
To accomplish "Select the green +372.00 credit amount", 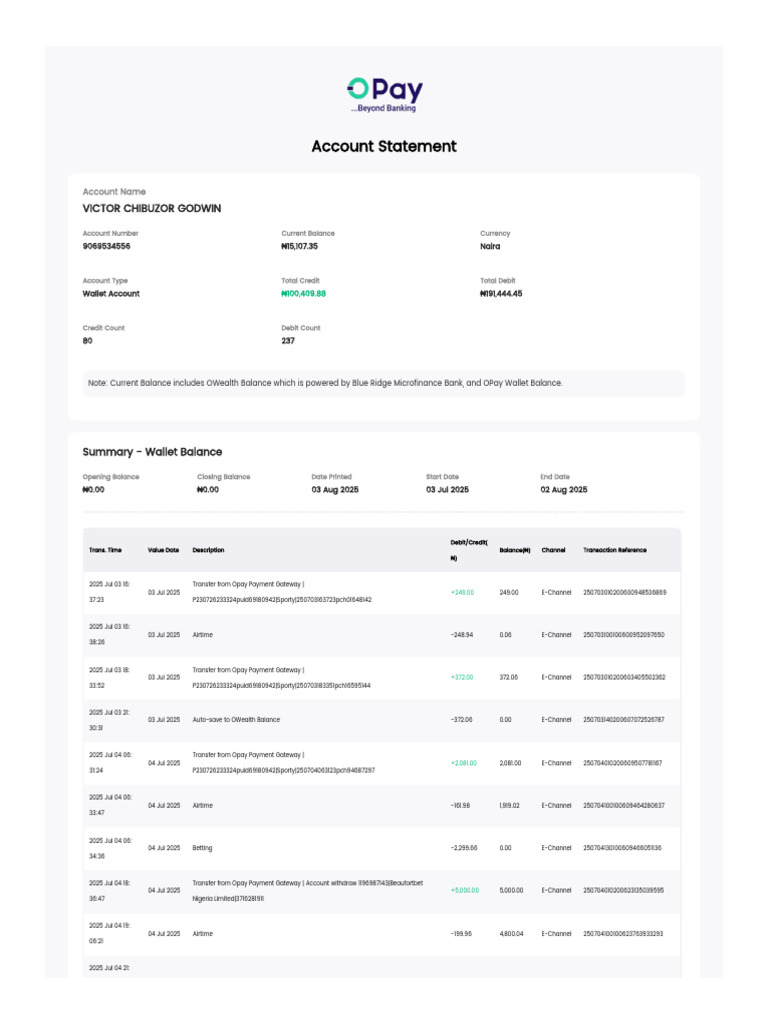I will tap(462, 678).
